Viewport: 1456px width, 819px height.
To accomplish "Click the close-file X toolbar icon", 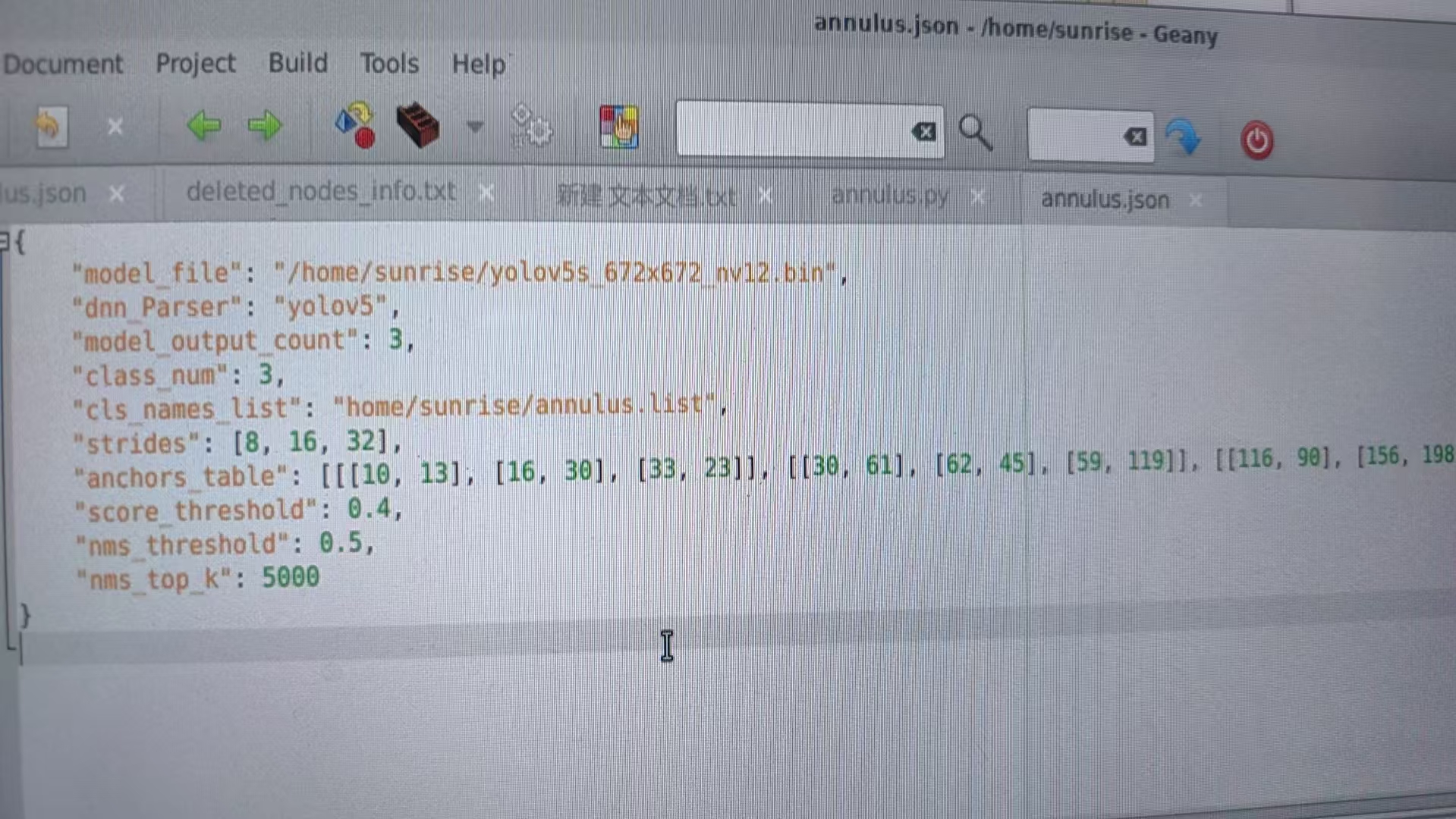I will point(115,127).
